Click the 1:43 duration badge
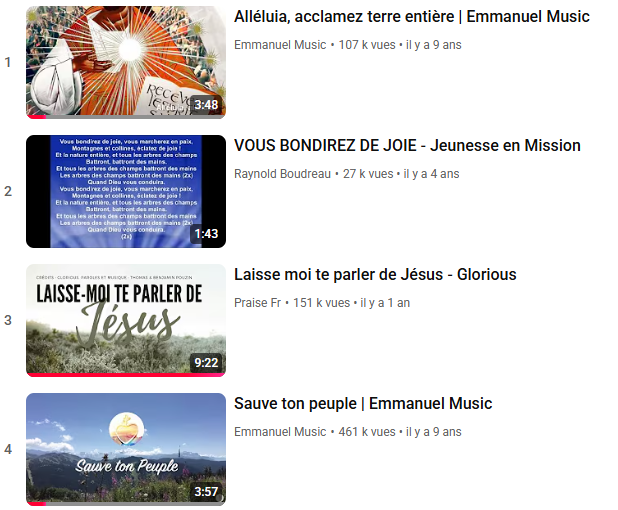 [x=206, y=234]
